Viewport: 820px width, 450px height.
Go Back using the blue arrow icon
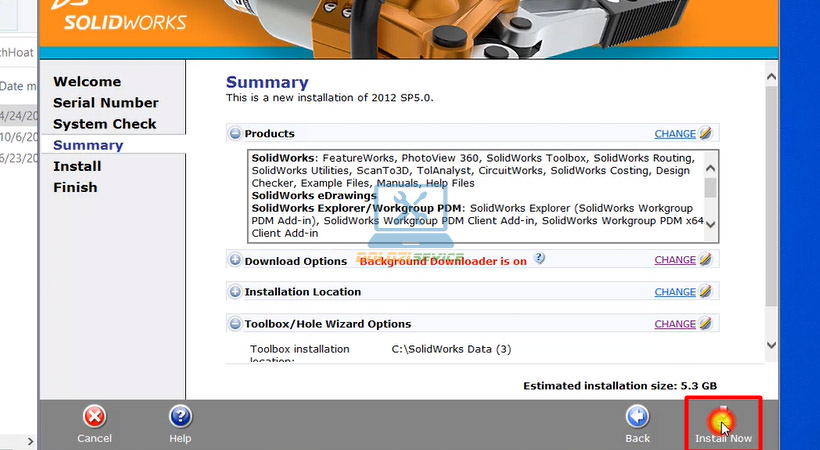click(637, 417)
